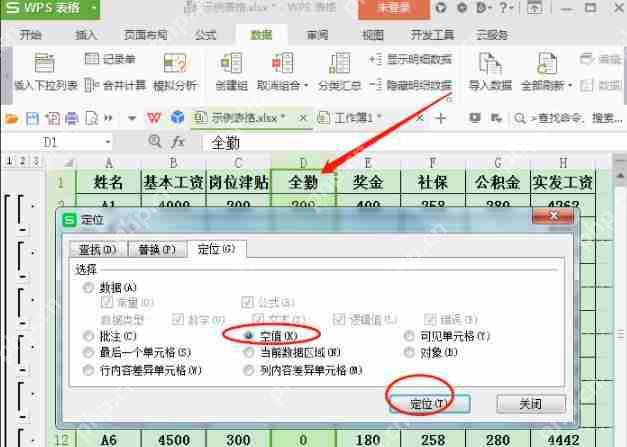Click the orange 未登录 login button
Image resolution: width=627 pixels, height=447 pixels.
tap(394, 8)
